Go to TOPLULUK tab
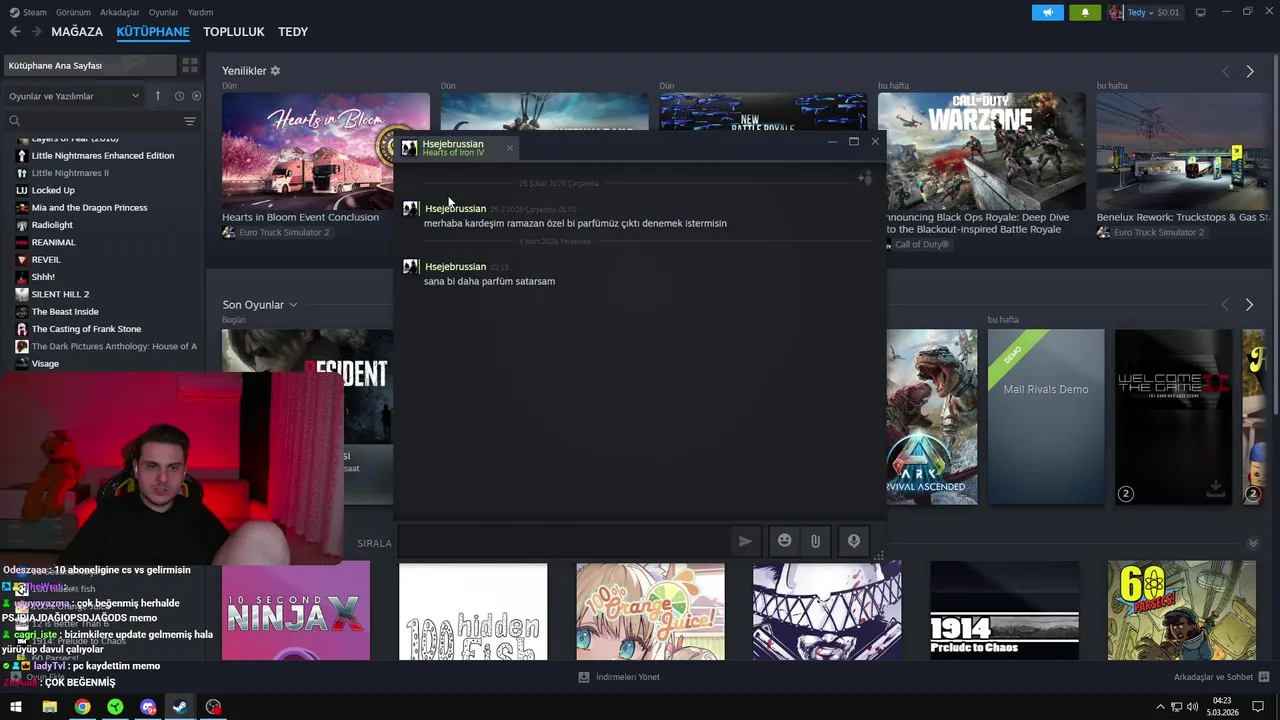Image resolution: width=1280 pixels, height=720 pixels. click(234, 32)
